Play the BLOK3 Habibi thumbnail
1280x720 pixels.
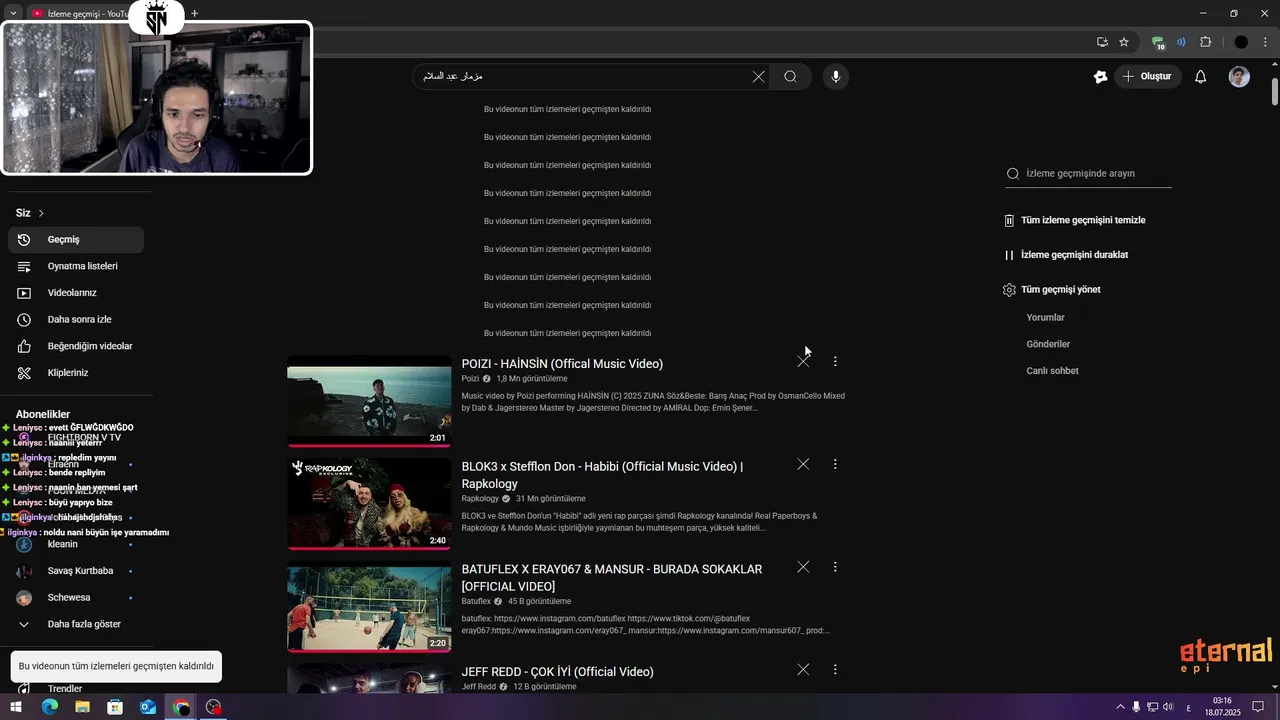coord(369,504)
